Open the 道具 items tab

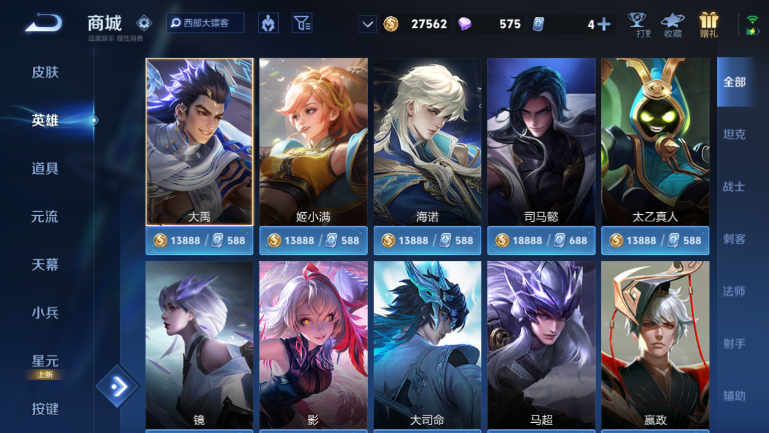45,168
